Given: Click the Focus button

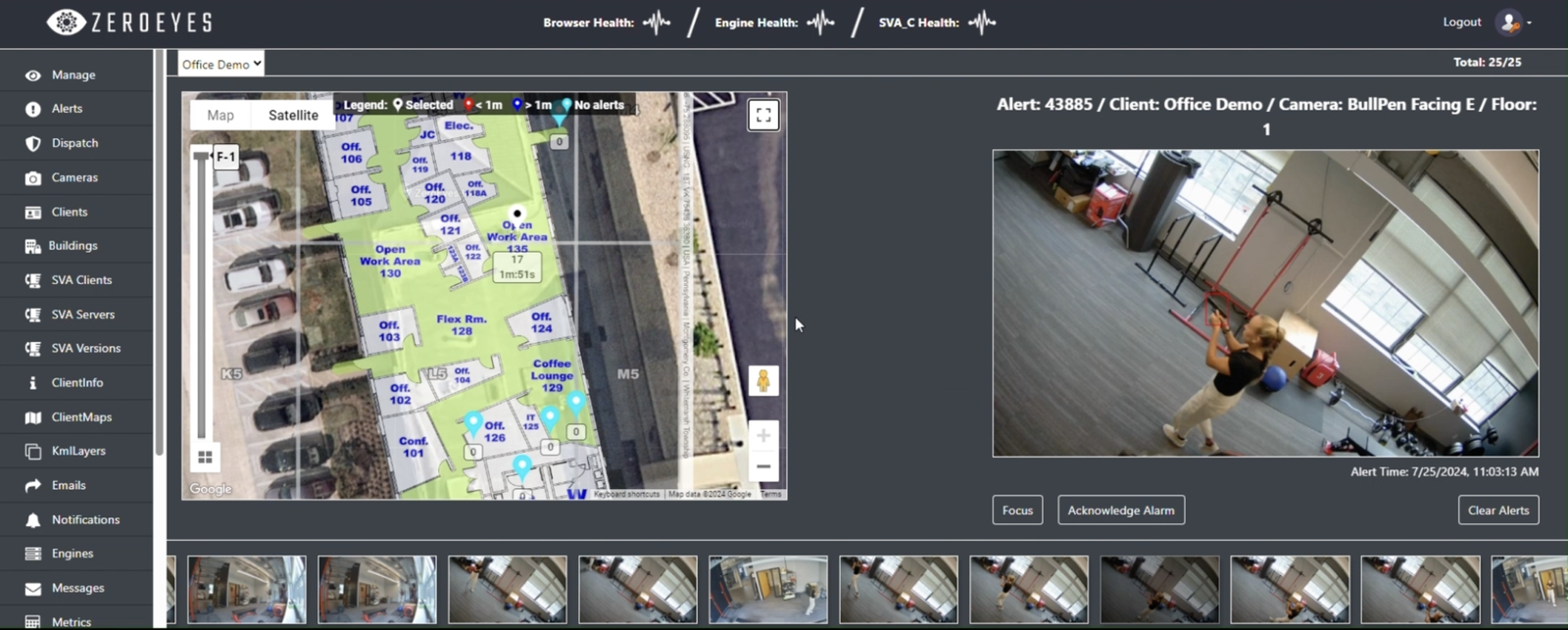Looking at the screenshot, I should coord(1017,510).
